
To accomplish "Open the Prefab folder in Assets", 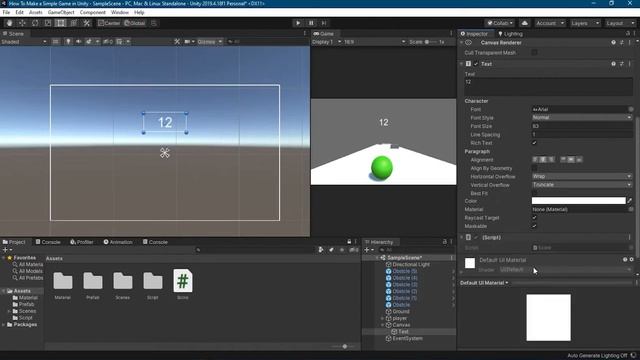I will [x=93, y=284].
